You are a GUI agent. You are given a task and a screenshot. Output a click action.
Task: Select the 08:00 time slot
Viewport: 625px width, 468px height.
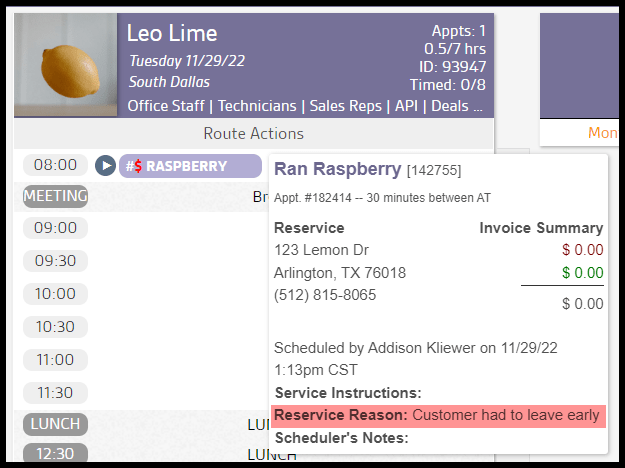pyautogui.click(x=55, y=165)
